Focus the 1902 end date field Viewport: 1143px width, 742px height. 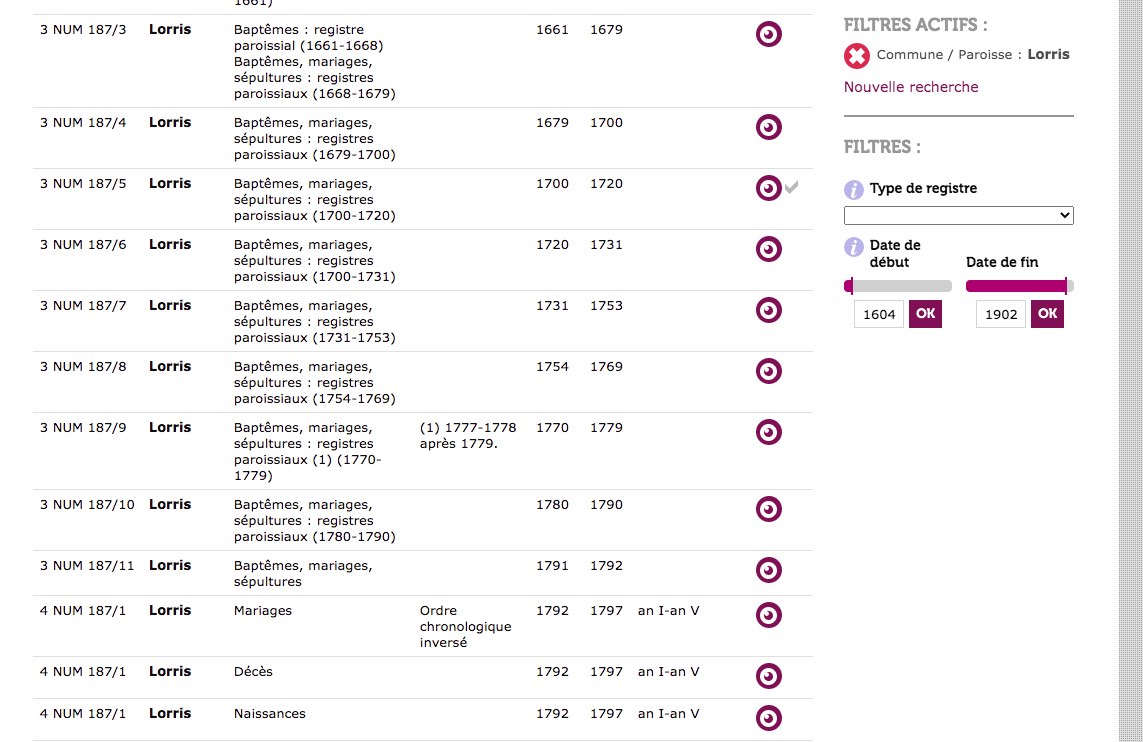pos(1001,315)
